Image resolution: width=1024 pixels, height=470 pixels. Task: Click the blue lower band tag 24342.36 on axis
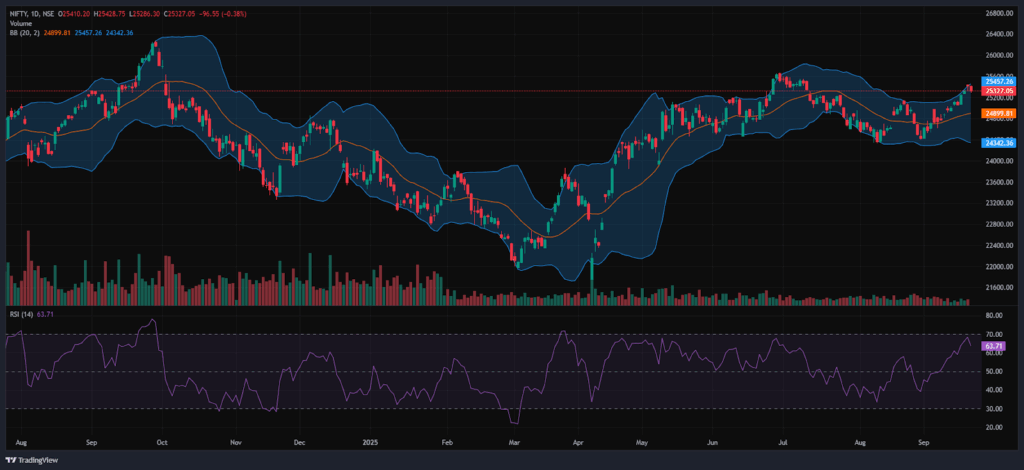pyautogui.click(x=1000, y=143)
